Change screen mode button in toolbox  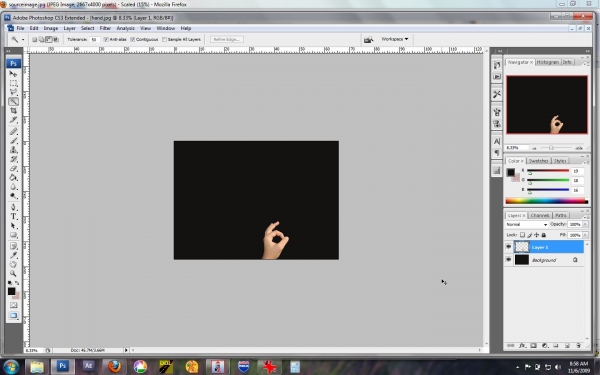tap(13, 316)
